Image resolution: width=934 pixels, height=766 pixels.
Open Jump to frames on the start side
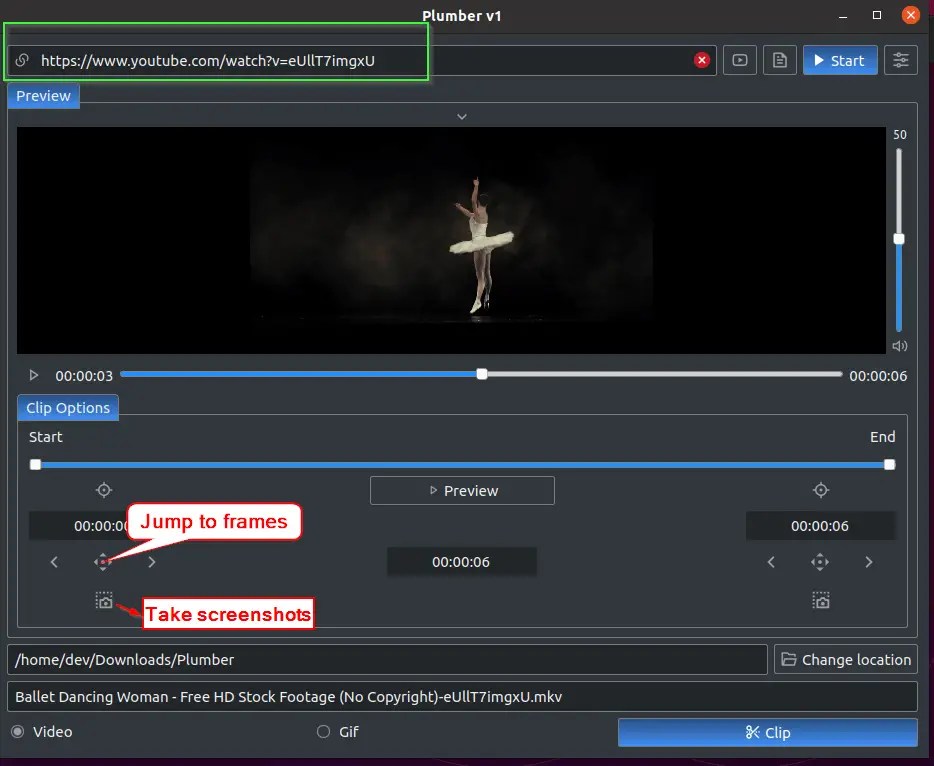103,561
